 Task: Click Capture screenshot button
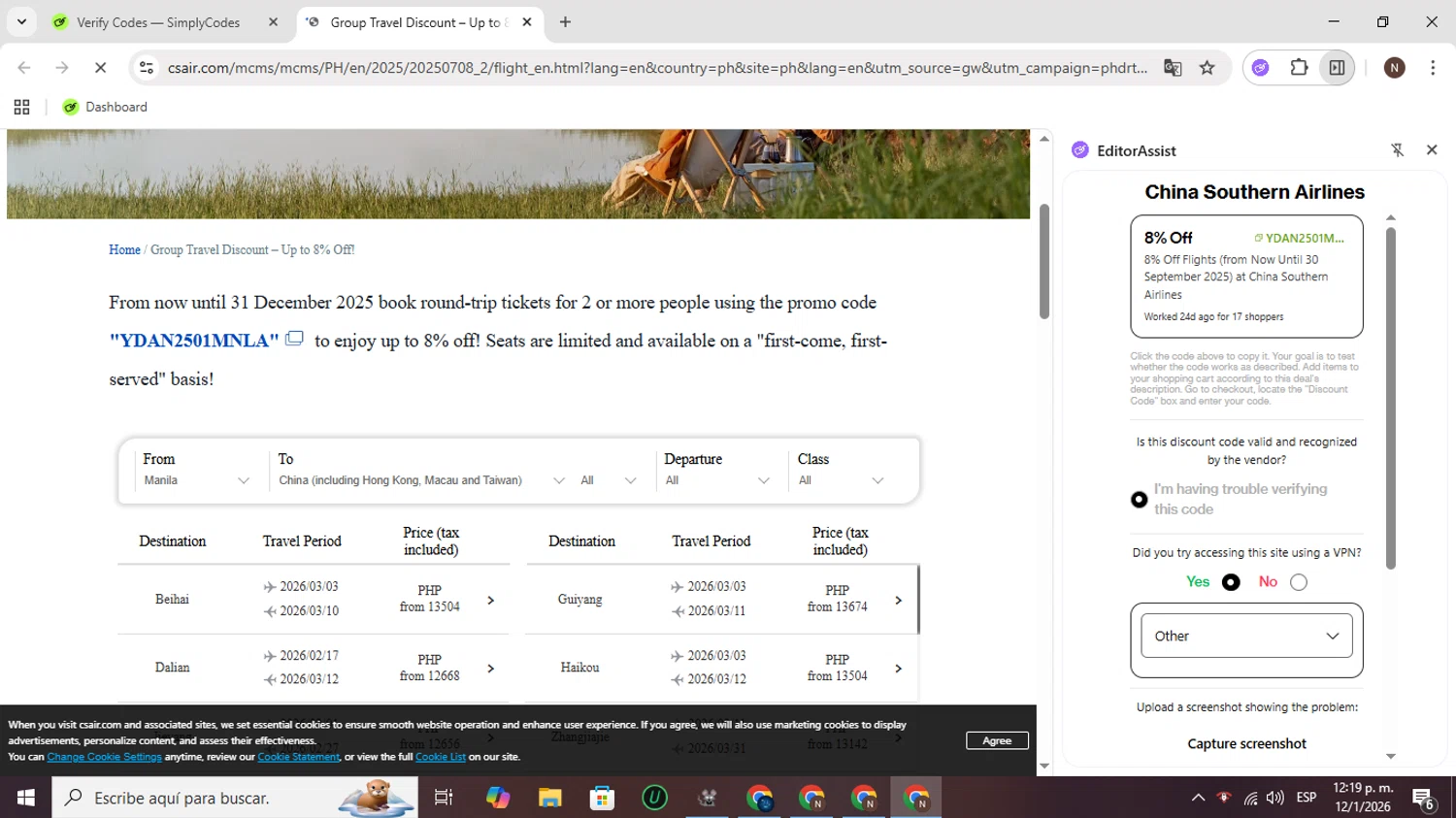click(x=1246, y=743)
